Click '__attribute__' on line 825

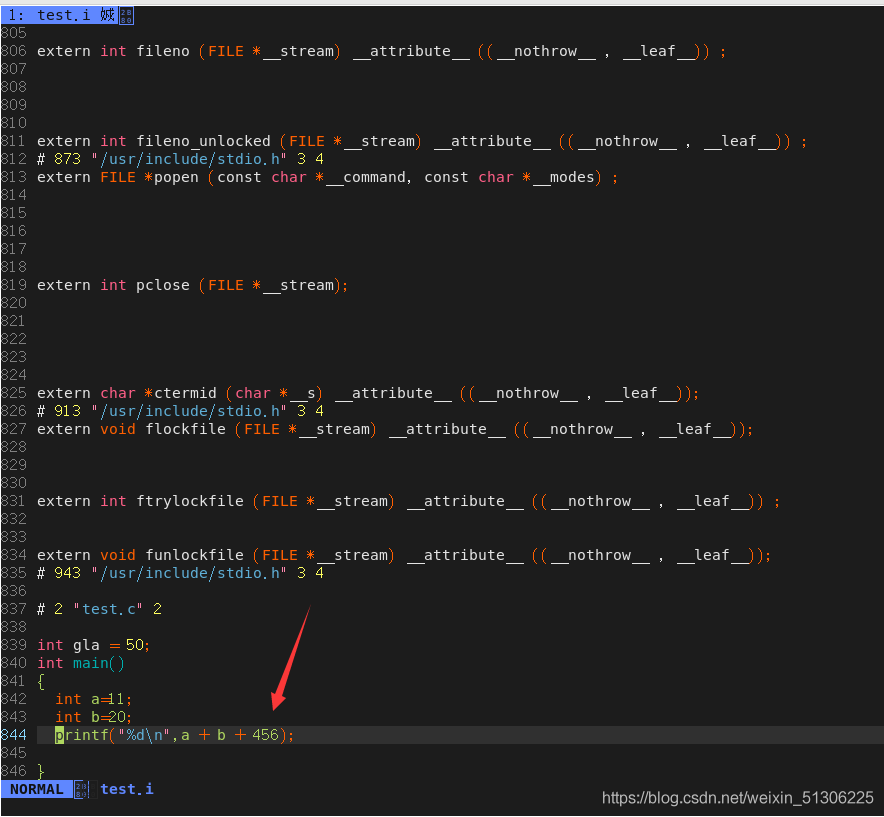pos(393,393)
